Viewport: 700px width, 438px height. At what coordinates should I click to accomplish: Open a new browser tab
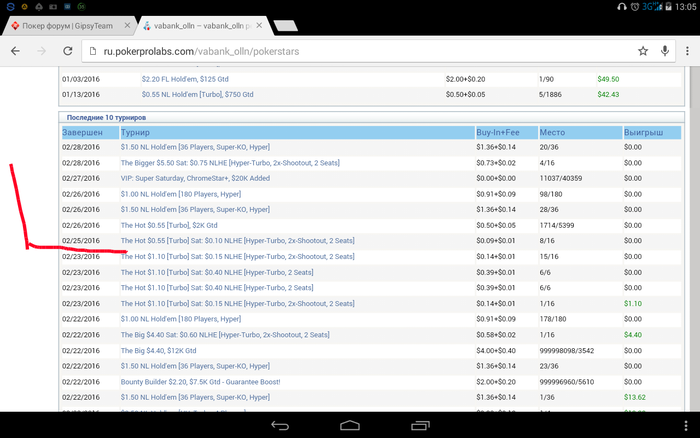point(286,26)
